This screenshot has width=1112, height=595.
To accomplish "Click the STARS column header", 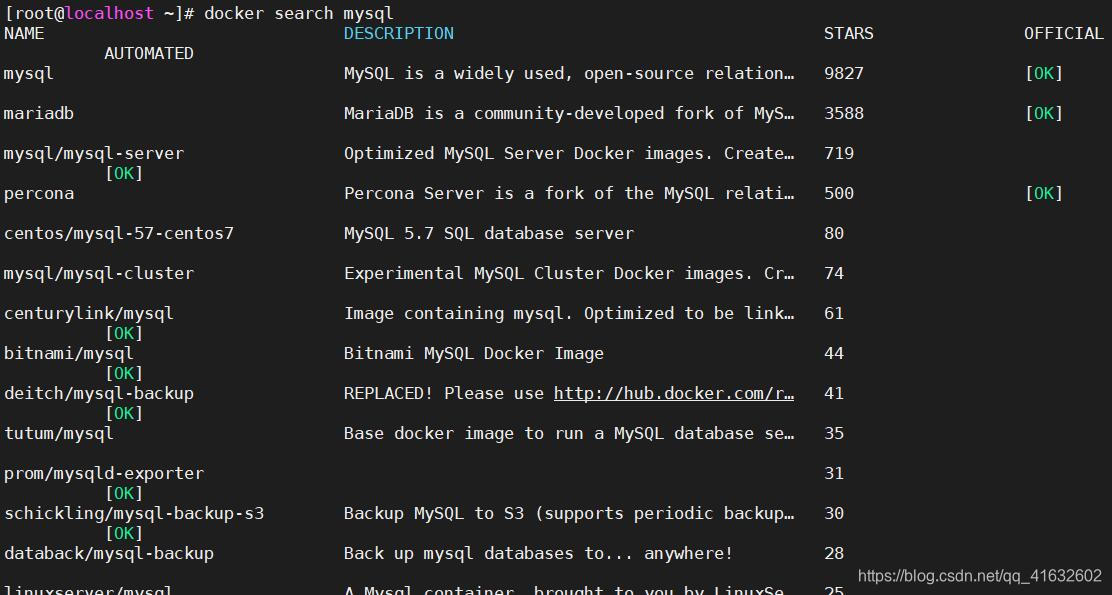I will click(x=849, y=33).
